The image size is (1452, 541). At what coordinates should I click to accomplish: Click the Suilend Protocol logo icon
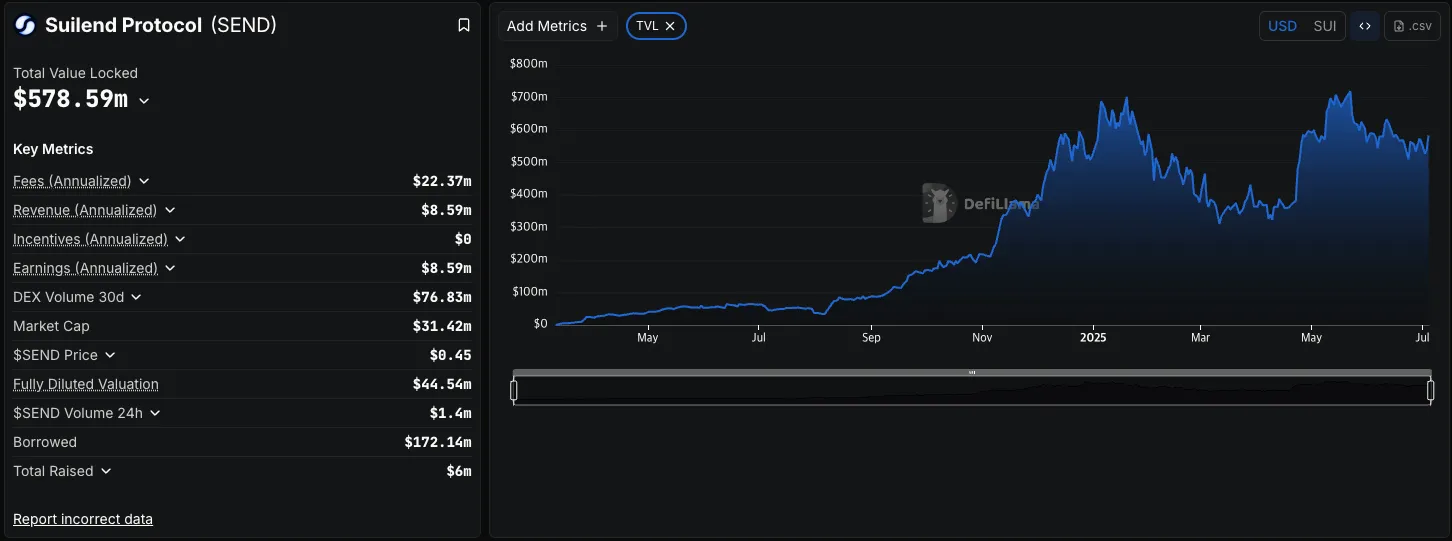25,26
